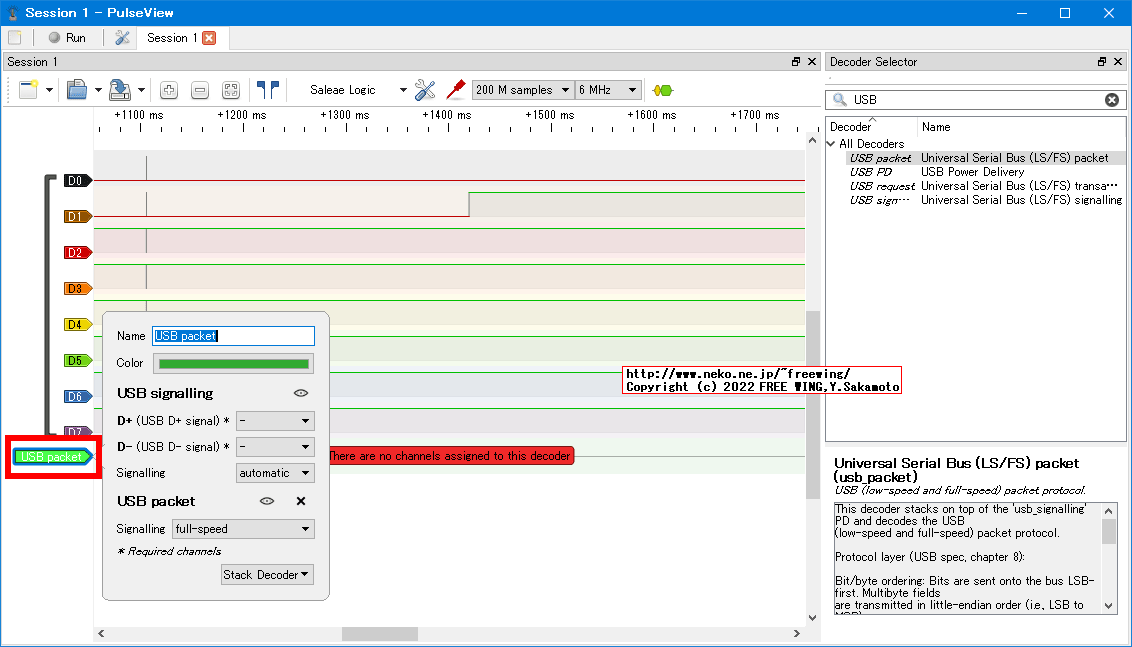Click the add protocol decoder icon

662,90
